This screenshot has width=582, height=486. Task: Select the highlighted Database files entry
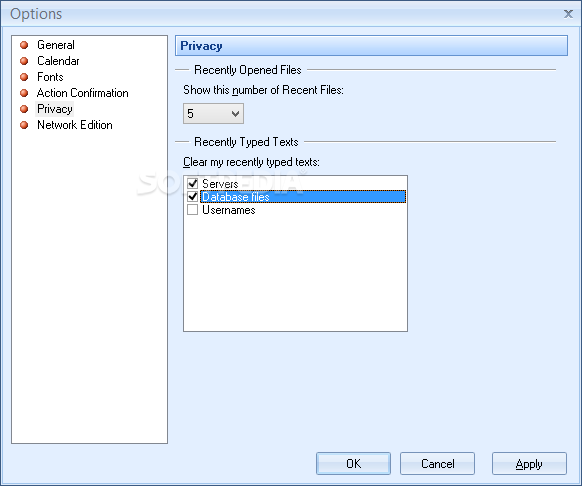pyautogui.click(x=303, y=196)
